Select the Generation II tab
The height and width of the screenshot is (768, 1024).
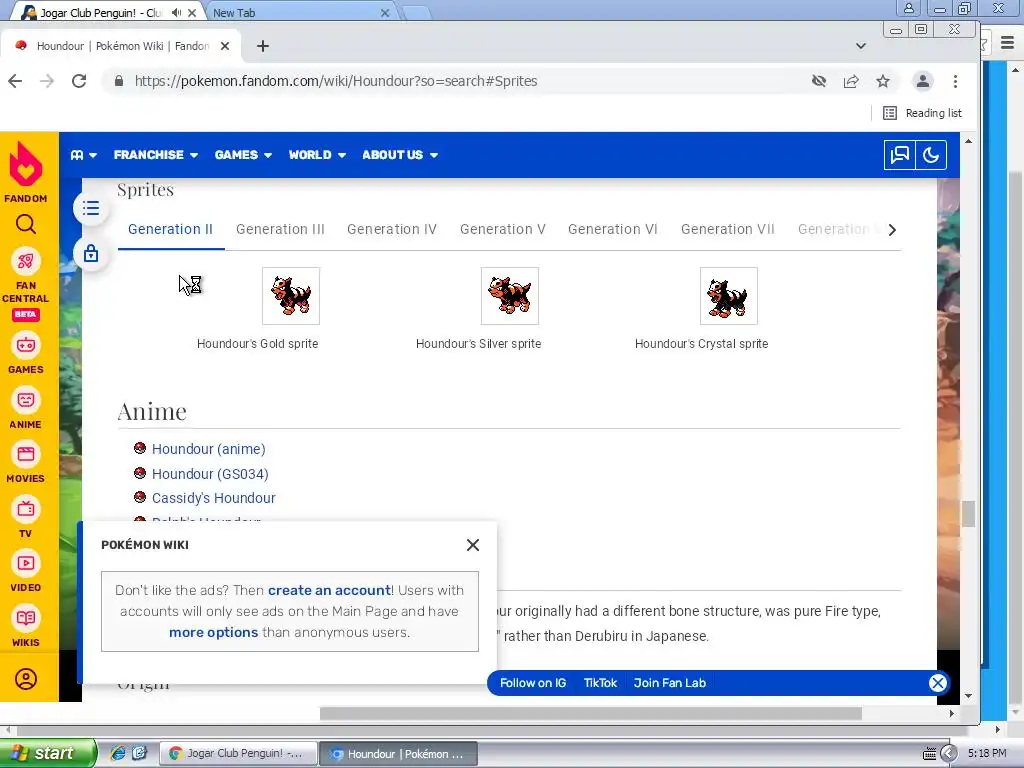[x=170, y=229]
